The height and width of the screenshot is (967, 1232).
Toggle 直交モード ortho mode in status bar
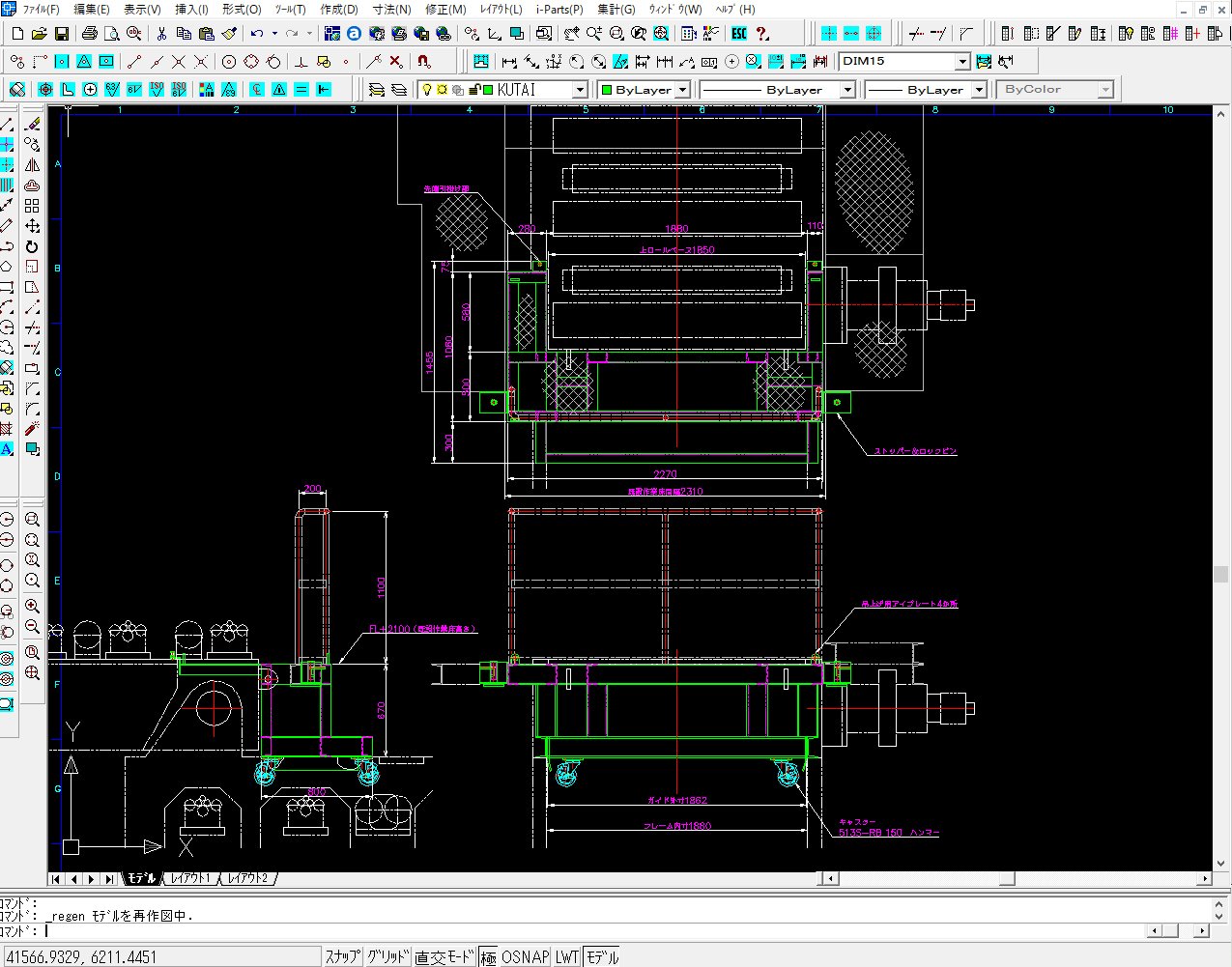click(444, 957)
